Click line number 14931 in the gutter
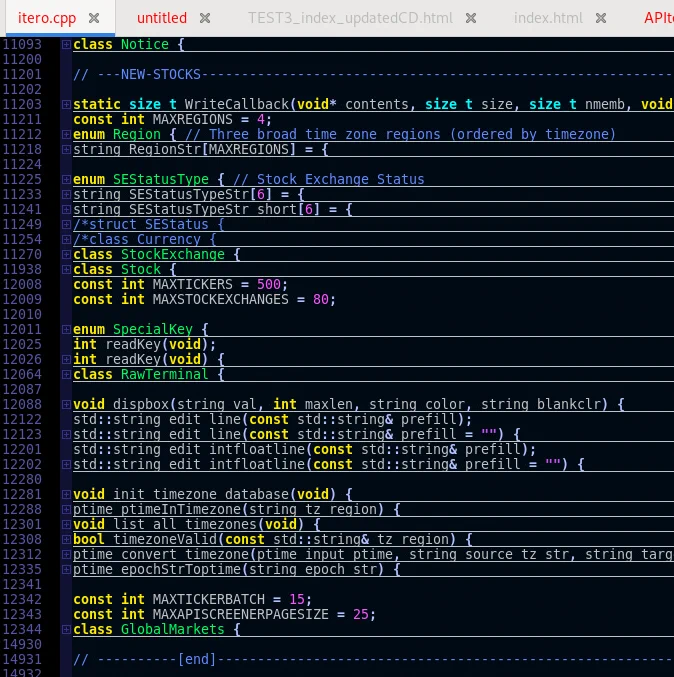The image size is (674, 677). click(22, 659)
